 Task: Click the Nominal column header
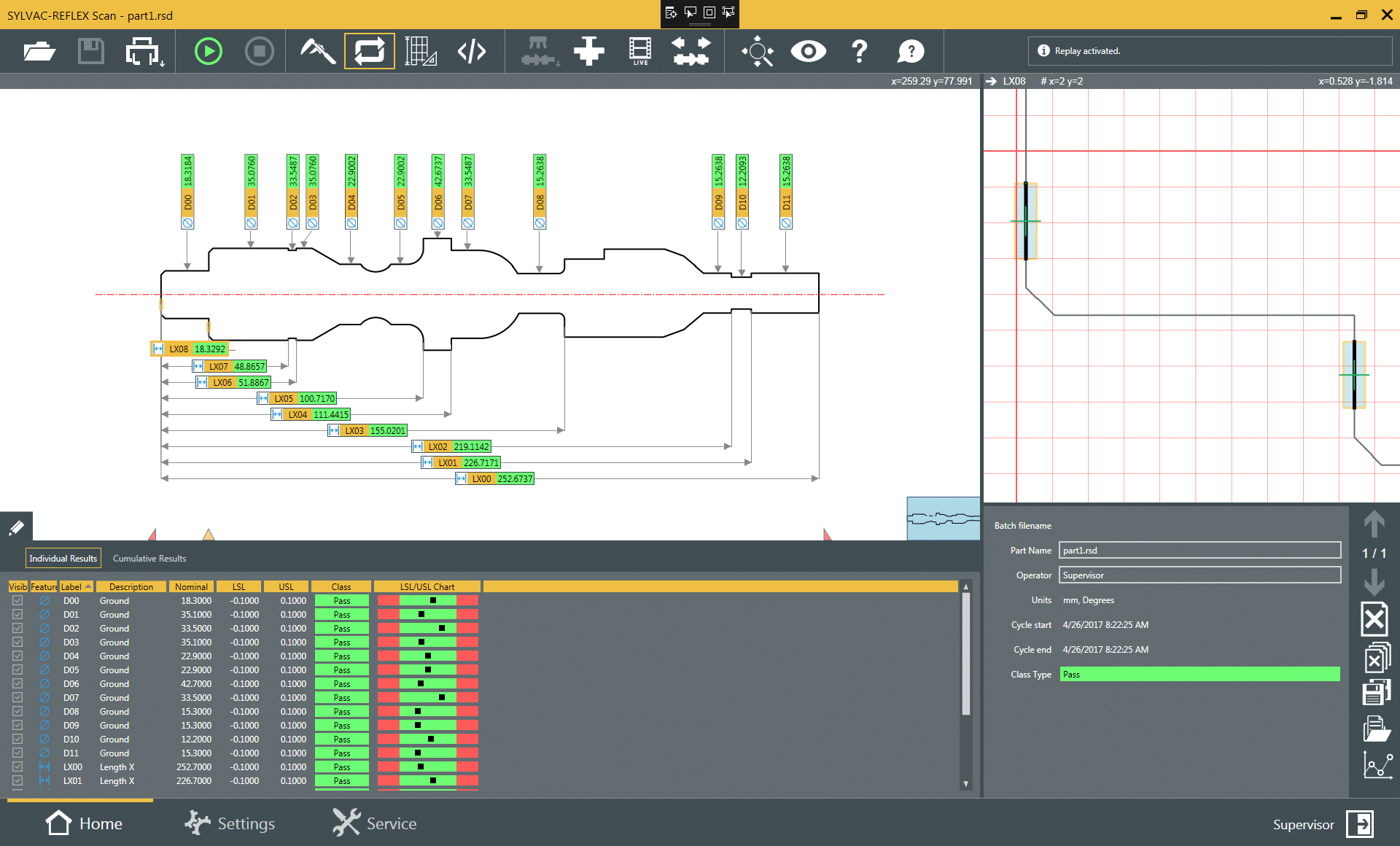click(x=191, y=587)
